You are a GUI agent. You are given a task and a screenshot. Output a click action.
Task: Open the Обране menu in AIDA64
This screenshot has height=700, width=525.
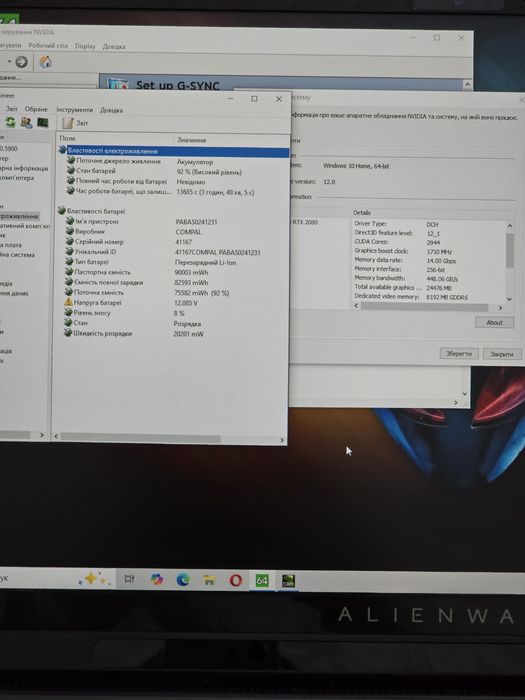point(36,109)
